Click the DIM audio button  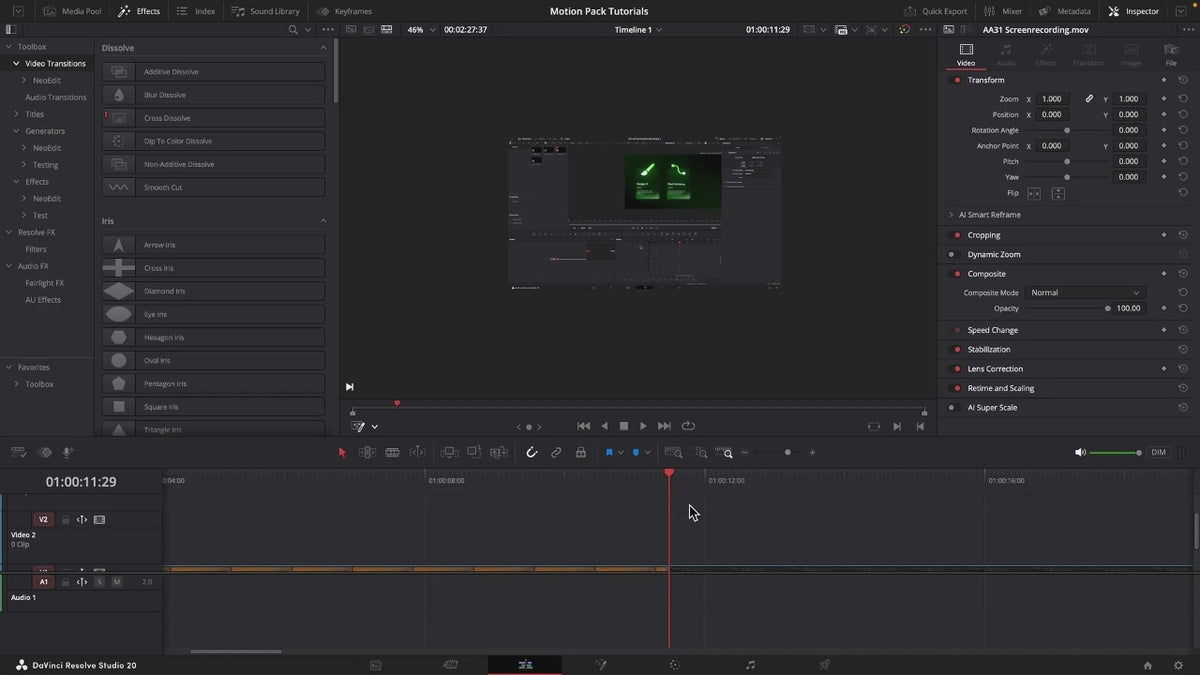point(1158,453)
